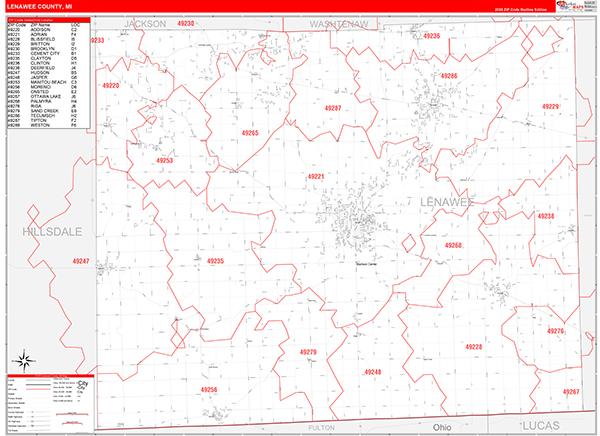Select the 49229 ZIP label on the map
The image size is (600, 436).
[x=550, y=106]
